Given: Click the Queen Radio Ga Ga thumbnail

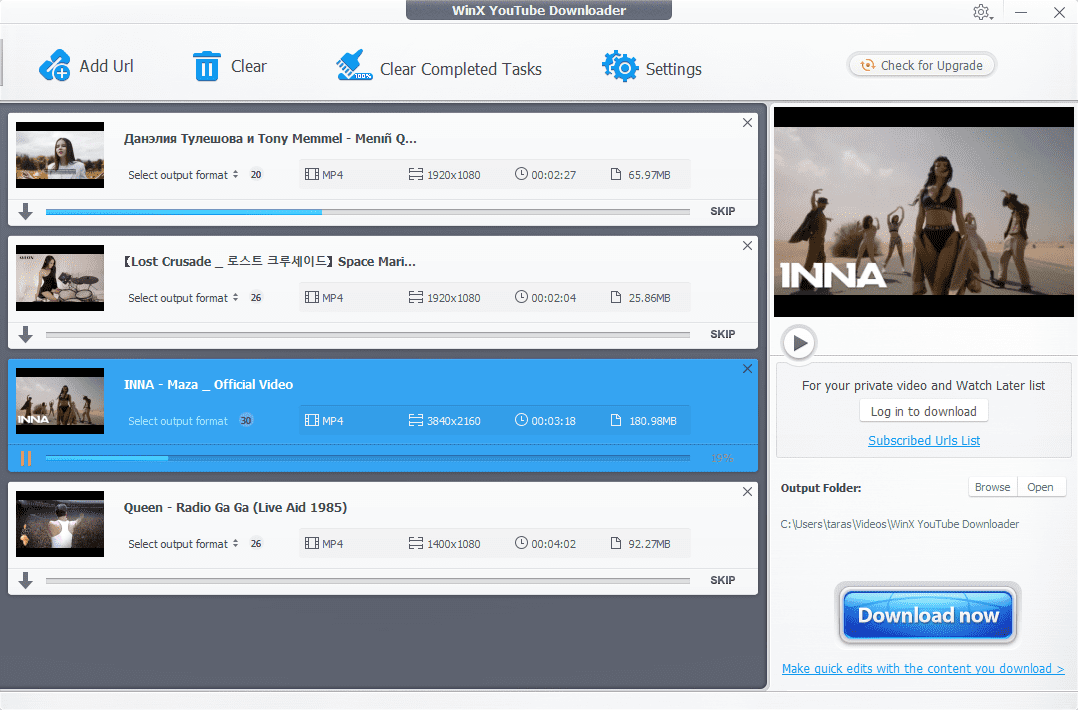Looking at the screenshot, I should [60, 524].
